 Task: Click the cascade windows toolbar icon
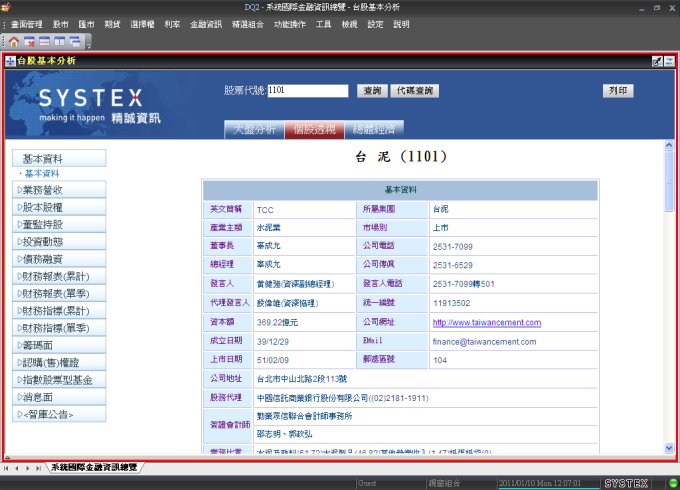75,42
